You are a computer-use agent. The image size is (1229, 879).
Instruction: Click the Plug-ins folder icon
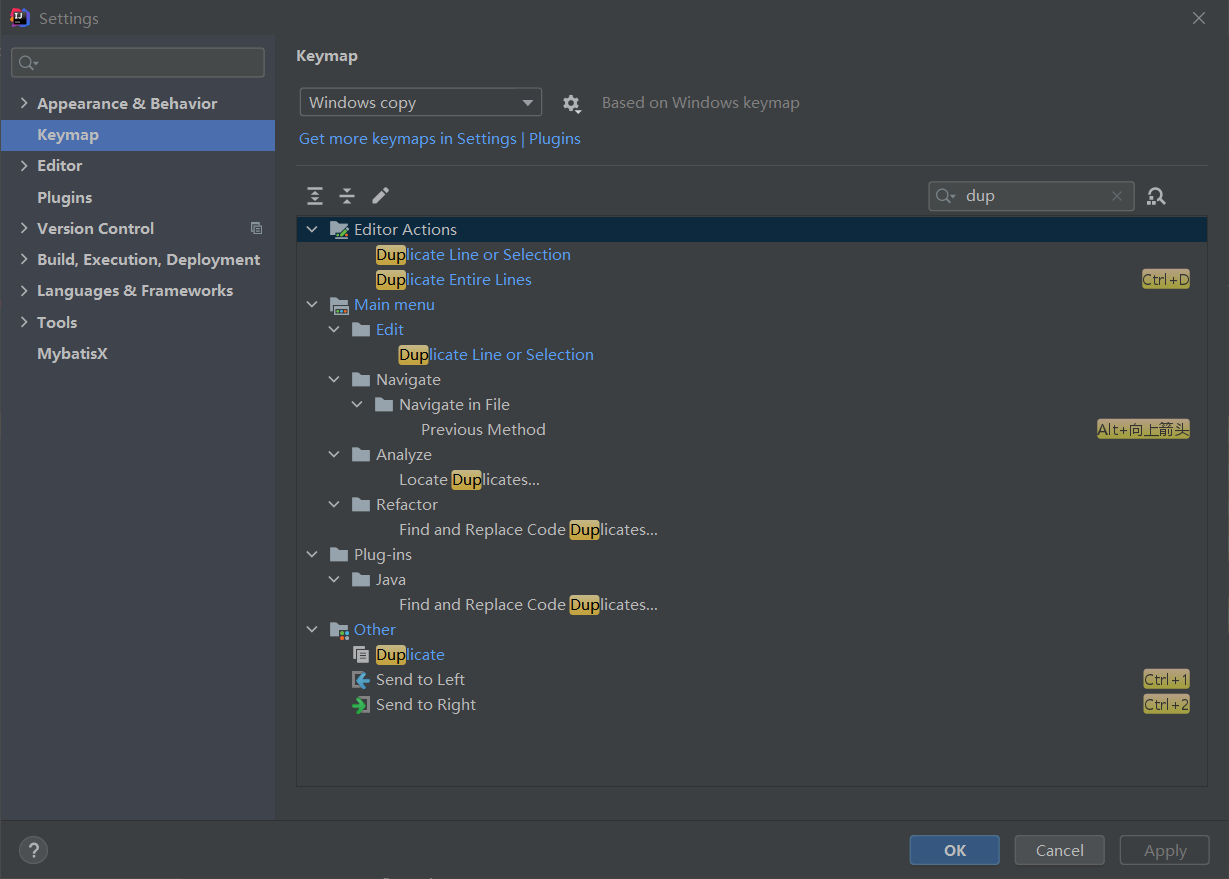click(x=339, y=554)
